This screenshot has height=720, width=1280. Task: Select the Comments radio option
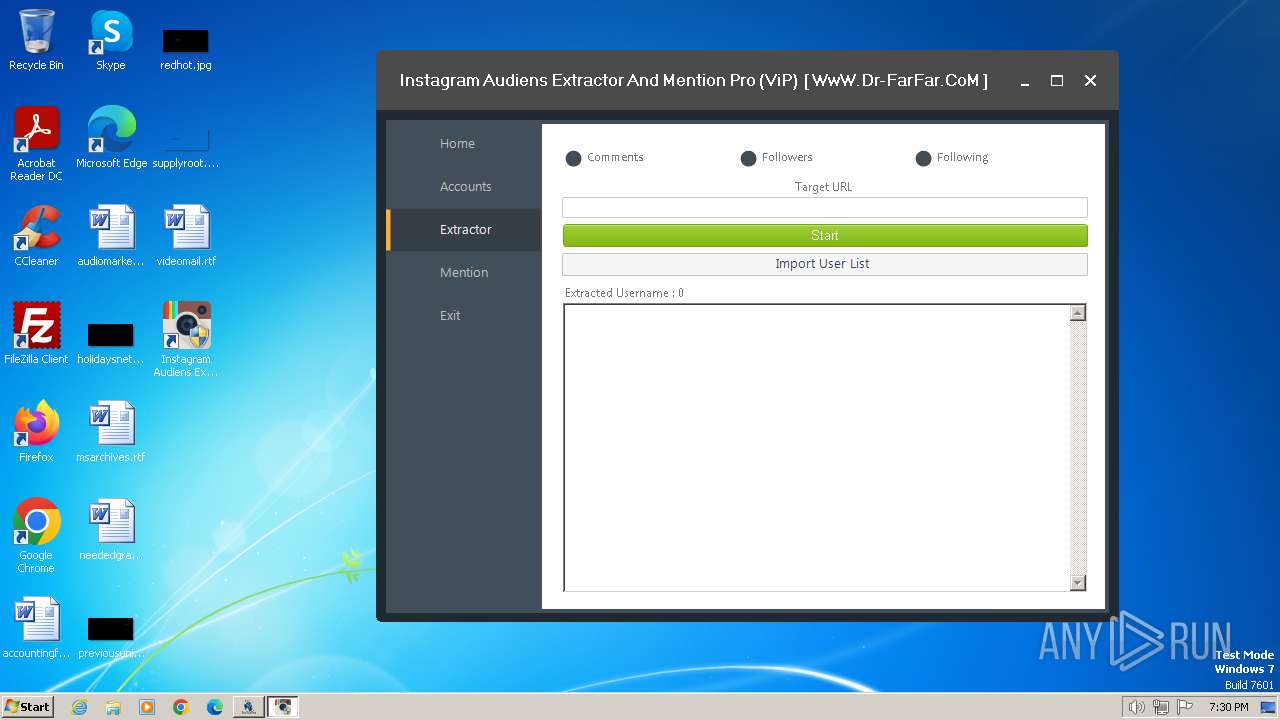pos(605,158)
